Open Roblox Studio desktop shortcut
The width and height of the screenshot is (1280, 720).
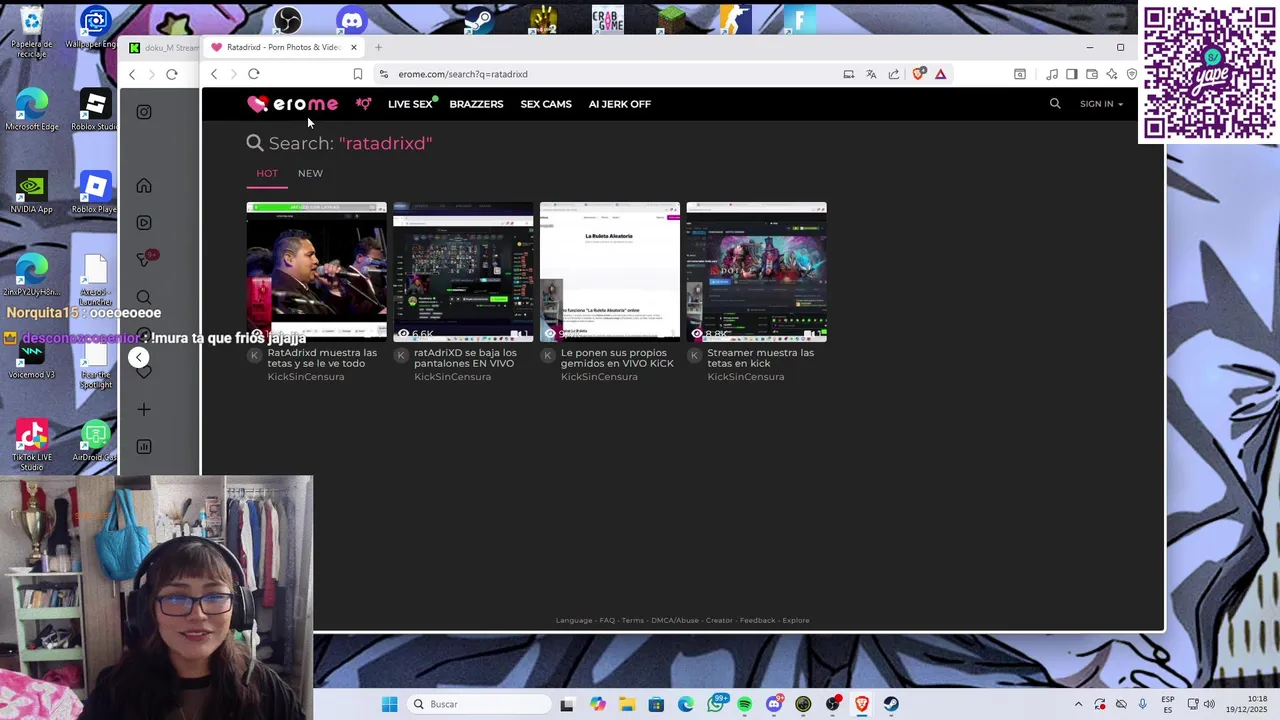point(94,110)
